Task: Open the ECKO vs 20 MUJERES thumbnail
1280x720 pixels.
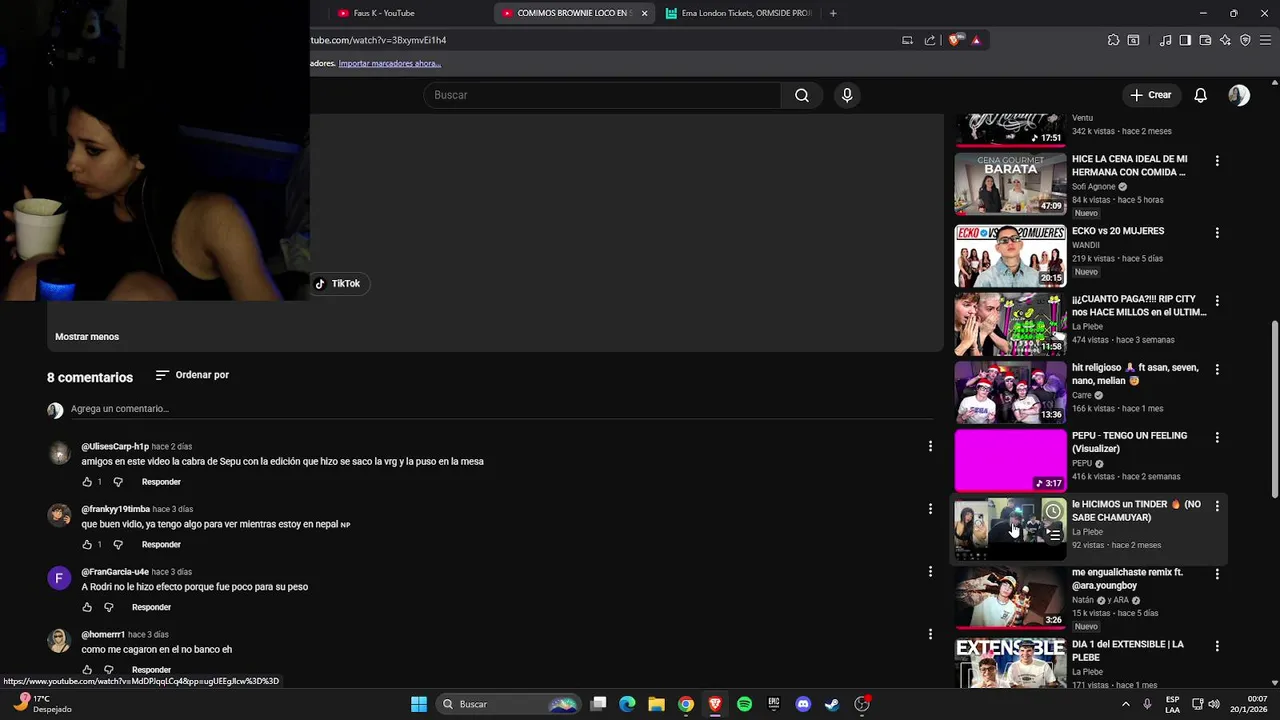Action: click(1010, 256)
